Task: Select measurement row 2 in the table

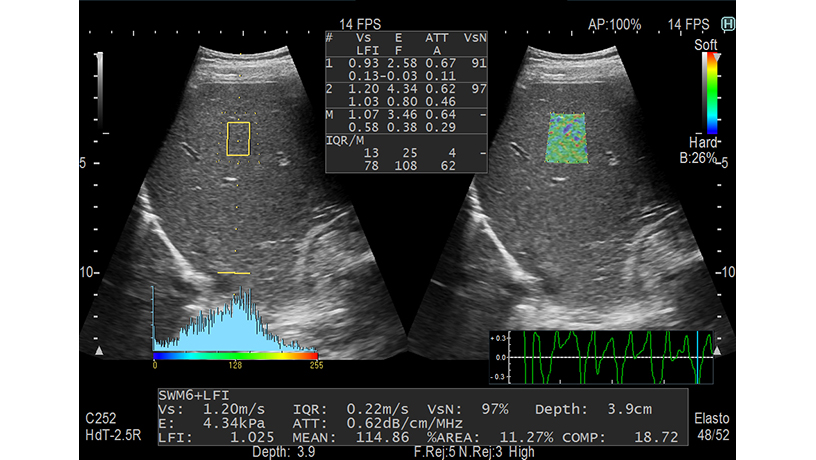Action: pos(407,96)
